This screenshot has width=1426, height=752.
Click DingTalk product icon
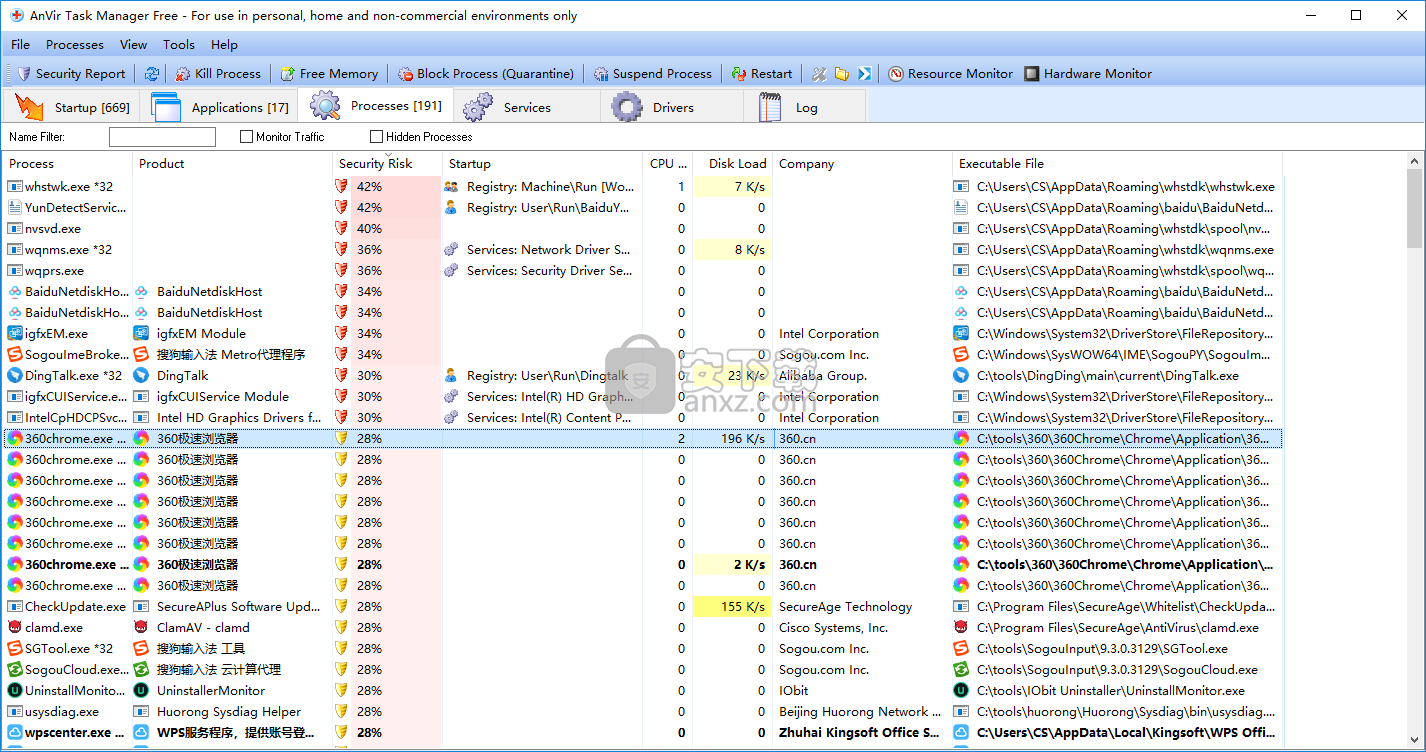(x=141, y=375)
